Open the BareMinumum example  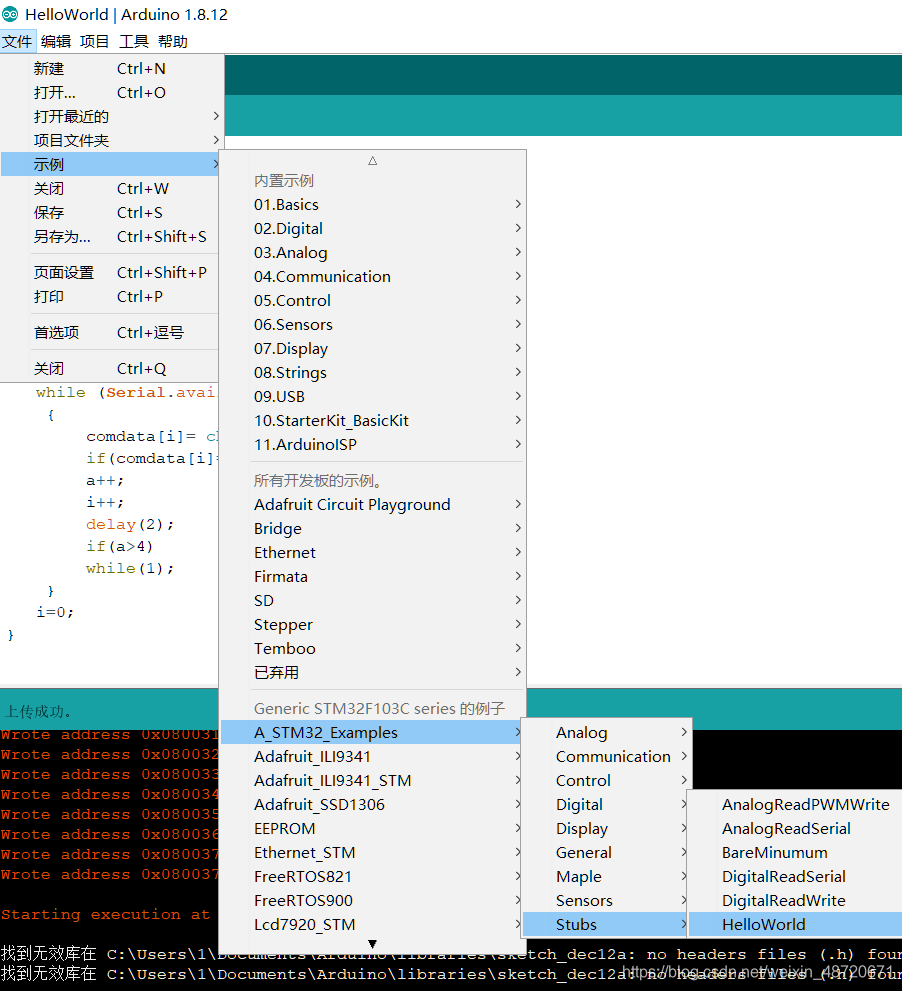[795, 853]
